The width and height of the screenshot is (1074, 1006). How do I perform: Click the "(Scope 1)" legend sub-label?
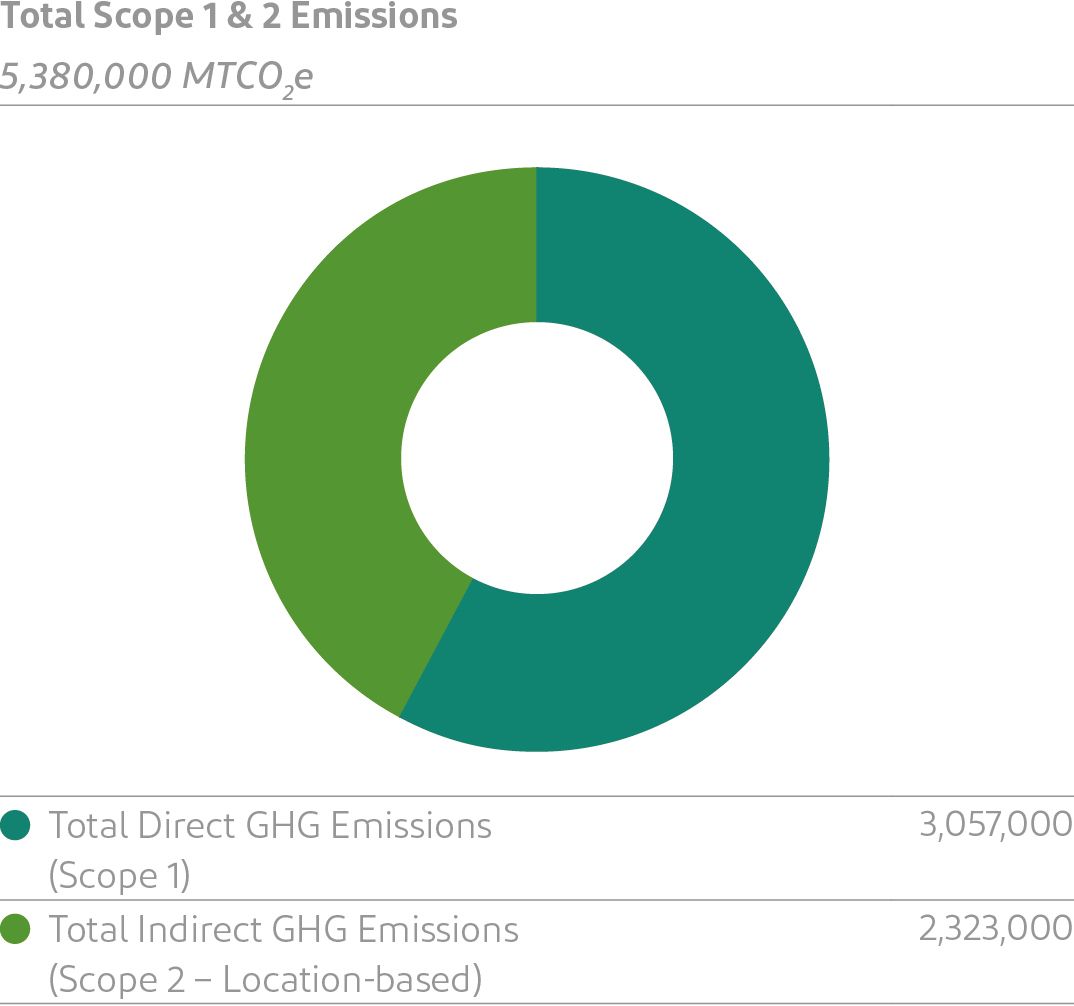pyautogui.click(x=119, y=874)
